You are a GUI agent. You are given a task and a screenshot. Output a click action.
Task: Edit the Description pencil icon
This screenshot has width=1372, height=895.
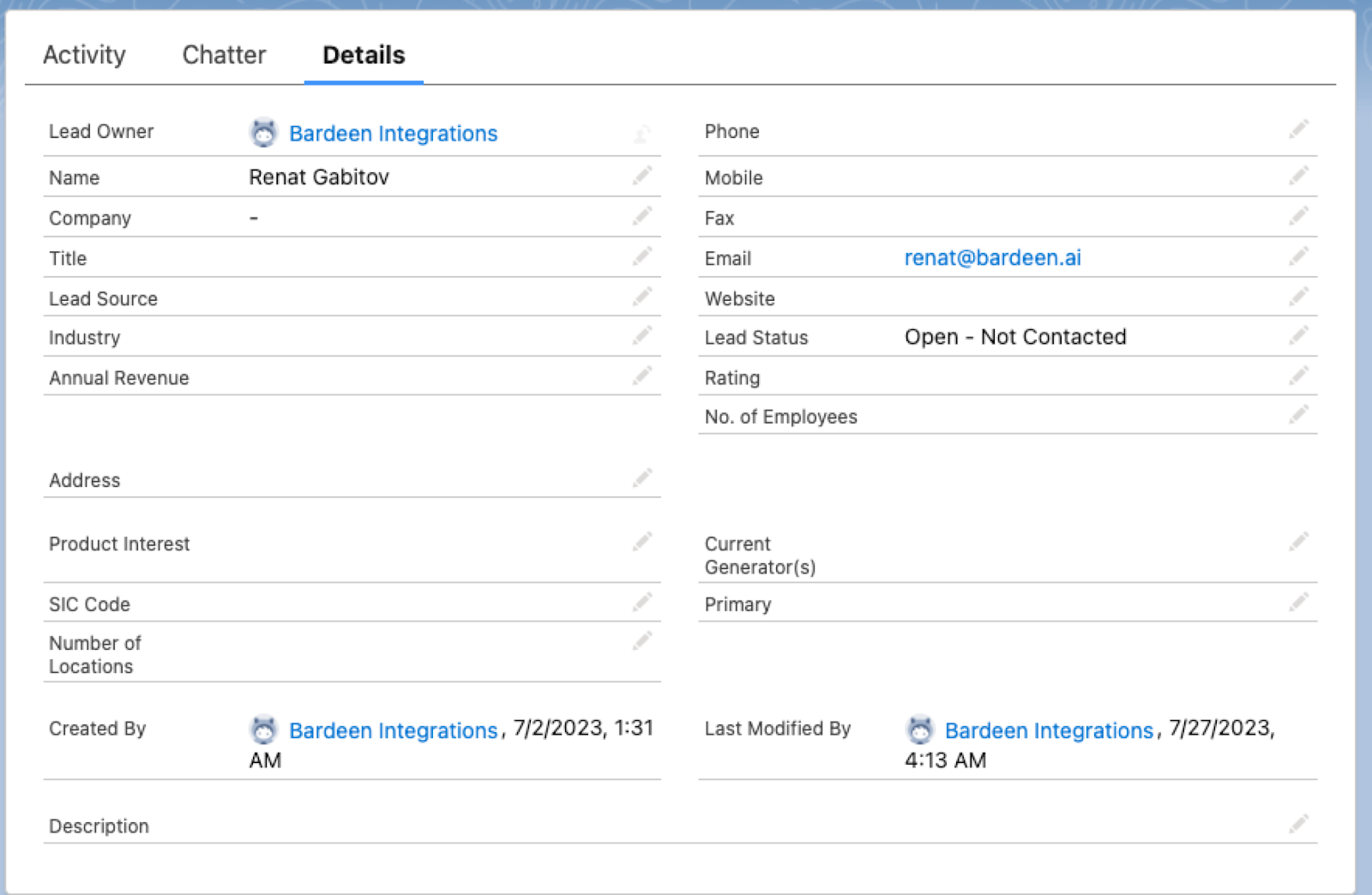click(1298, 824)
